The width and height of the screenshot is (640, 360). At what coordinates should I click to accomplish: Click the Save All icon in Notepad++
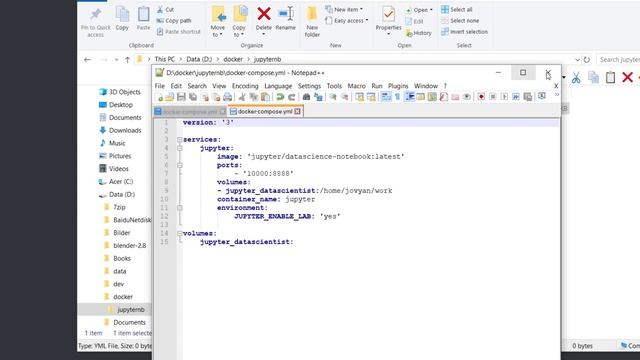click(x=193, y=97)
